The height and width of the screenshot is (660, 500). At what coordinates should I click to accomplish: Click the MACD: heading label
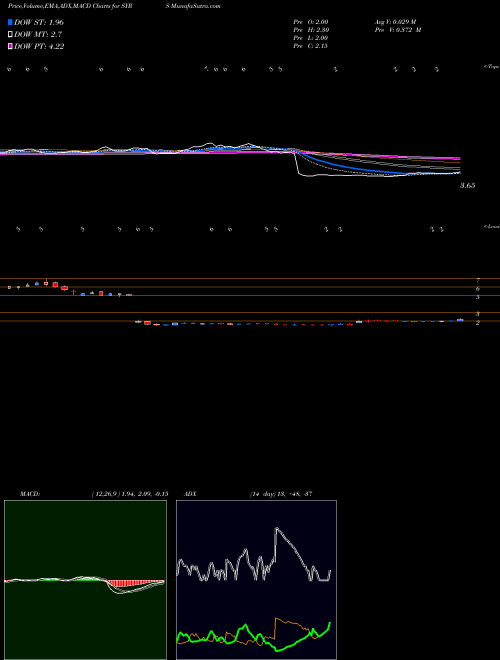[30, 494]
